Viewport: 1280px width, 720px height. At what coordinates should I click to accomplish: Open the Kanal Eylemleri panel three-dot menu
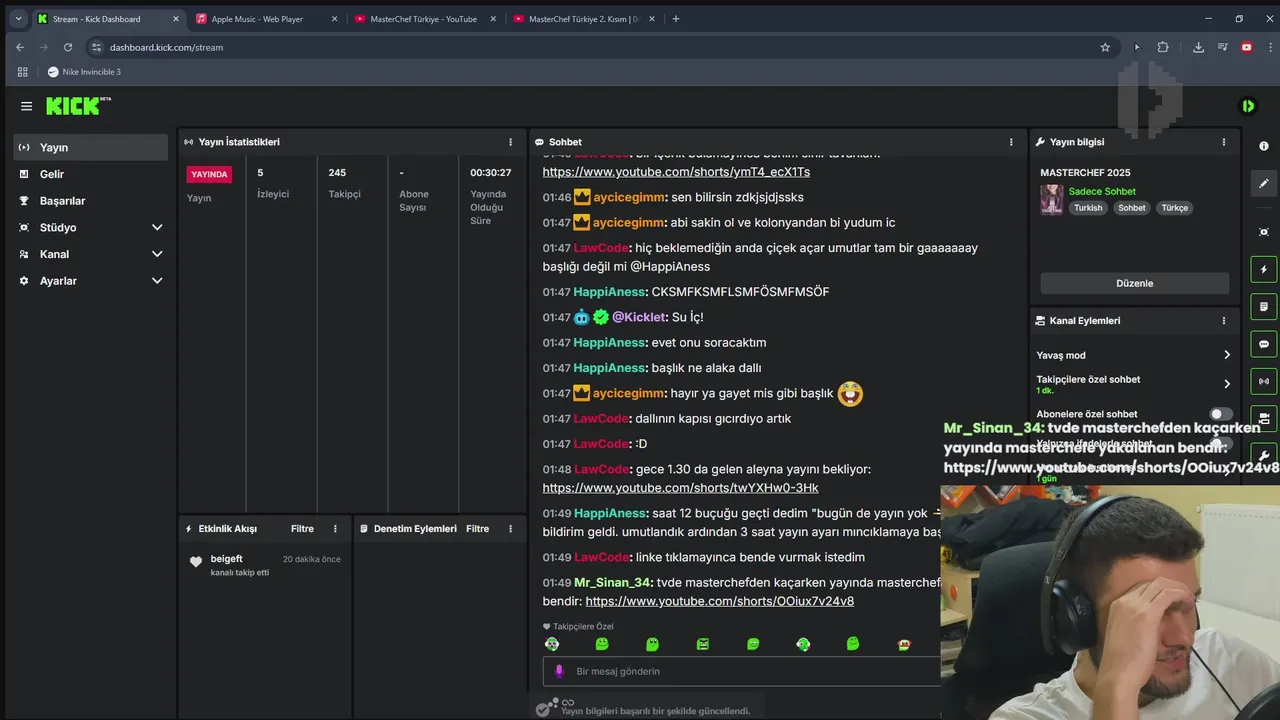click(x=1223, y=321)
